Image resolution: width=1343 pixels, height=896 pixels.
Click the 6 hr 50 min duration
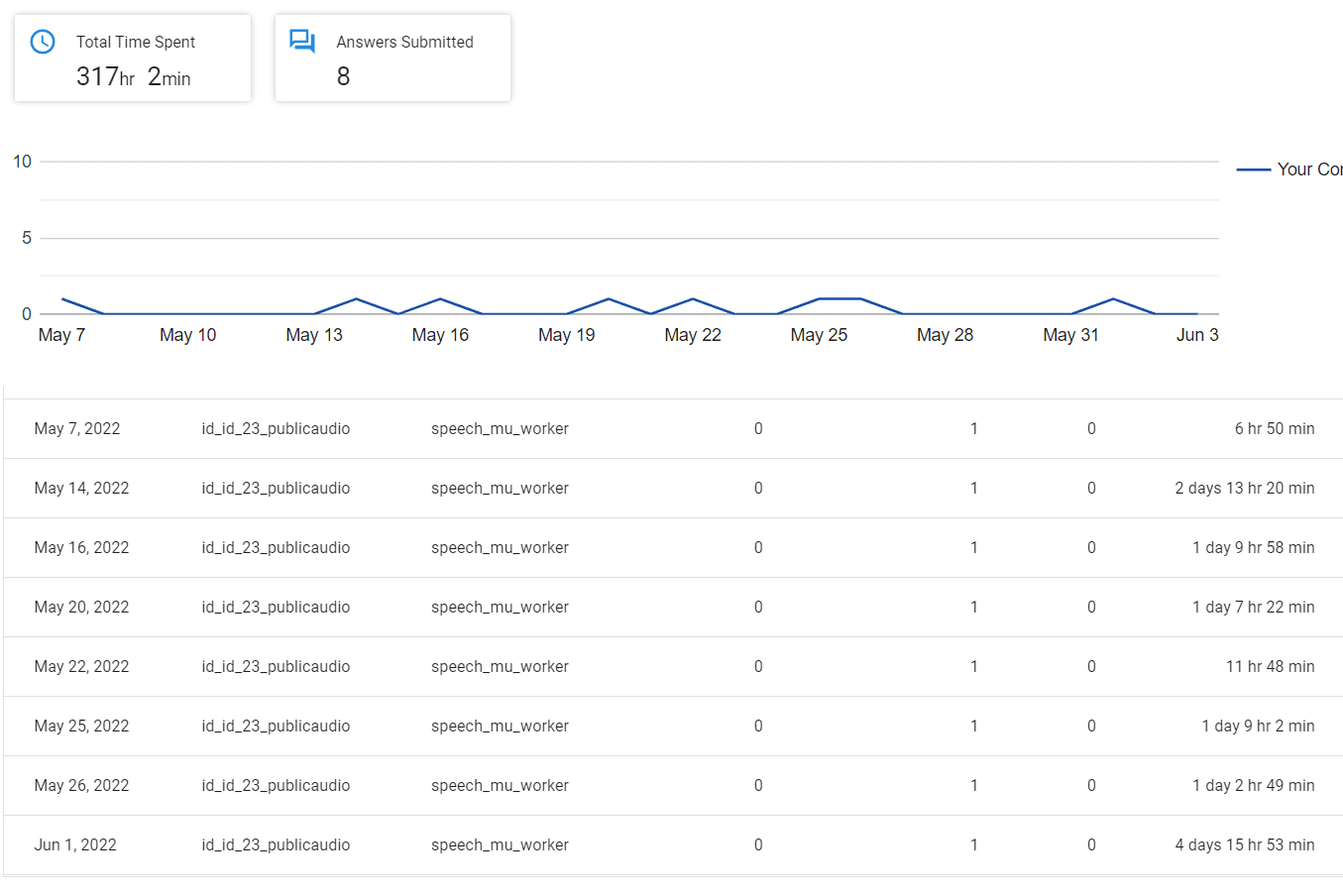click(x=1275, y=429)
